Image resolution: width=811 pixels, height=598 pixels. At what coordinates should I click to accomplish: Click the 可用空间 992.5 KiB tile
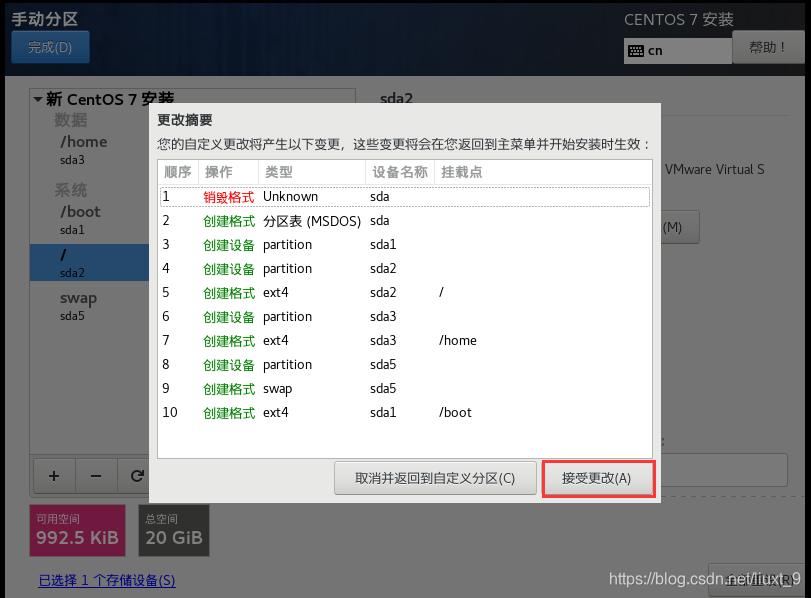click(x=77, y=530)
